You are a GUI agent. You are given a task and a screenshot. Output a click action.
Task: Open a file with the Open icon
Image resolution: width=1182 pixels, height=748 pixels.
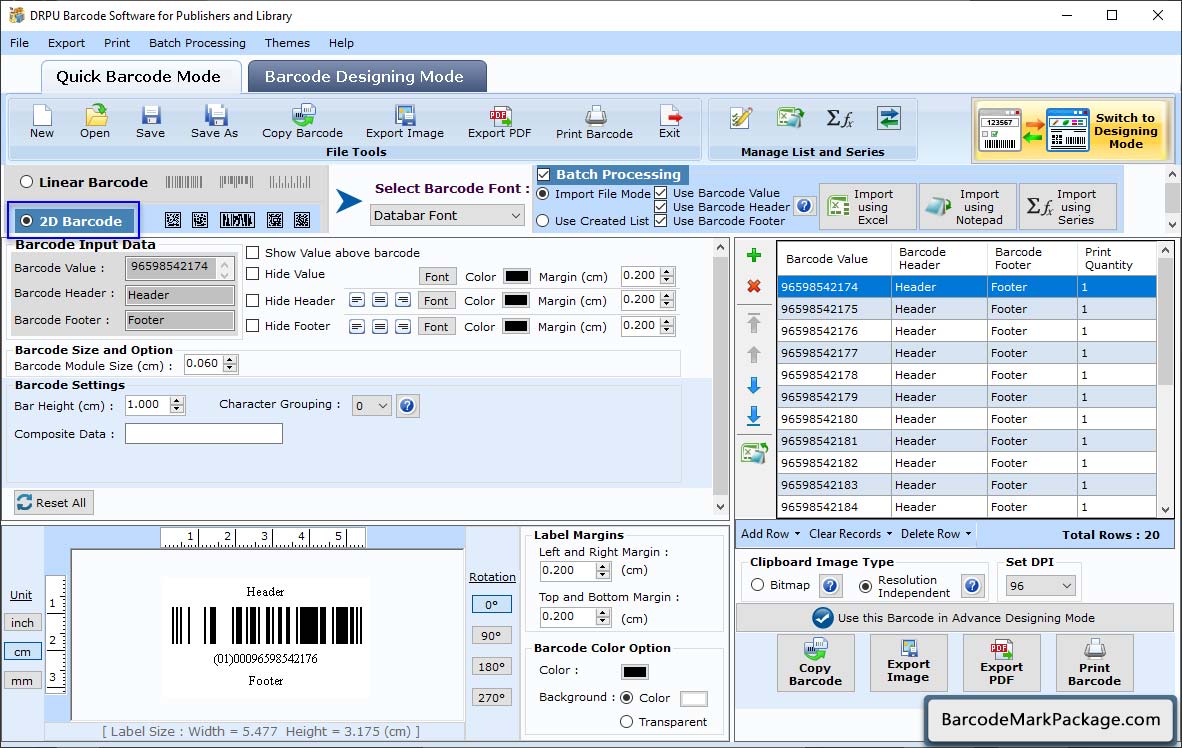(95, 122)
